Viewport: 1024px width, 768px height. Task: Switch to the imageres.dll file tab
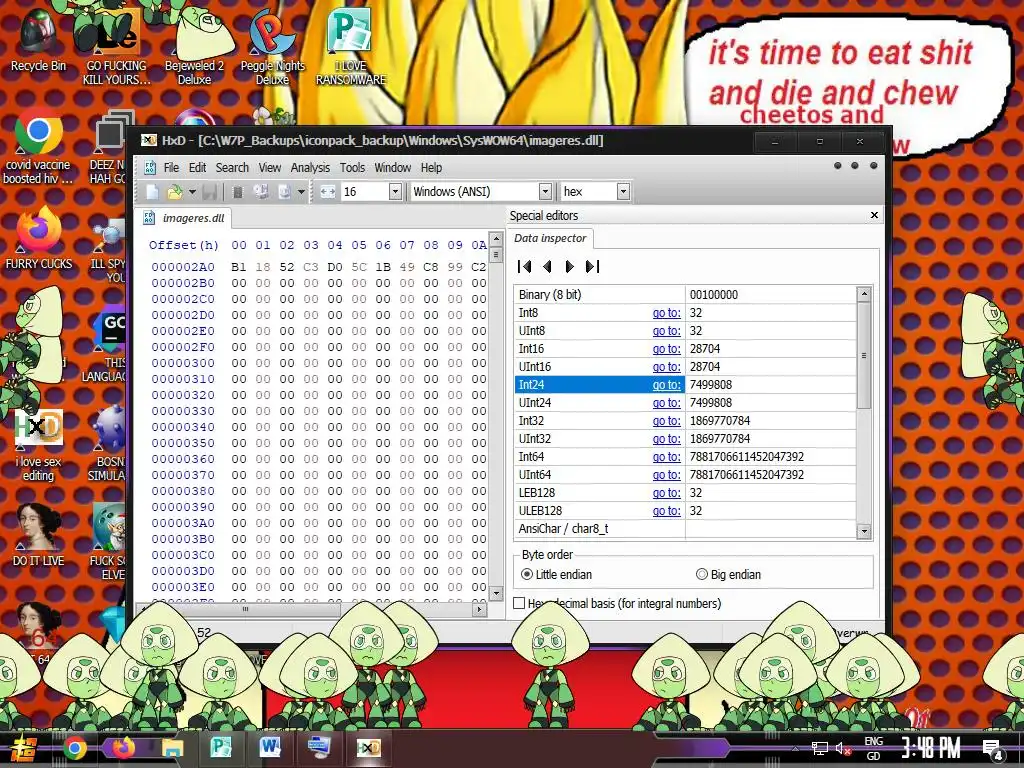[184, 218]
